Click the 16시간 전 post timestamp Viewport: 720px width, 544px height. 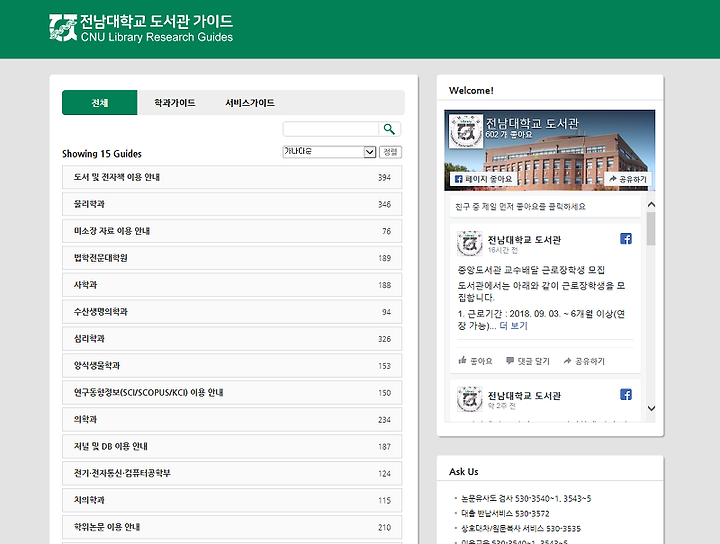click(x=502, y=250)
